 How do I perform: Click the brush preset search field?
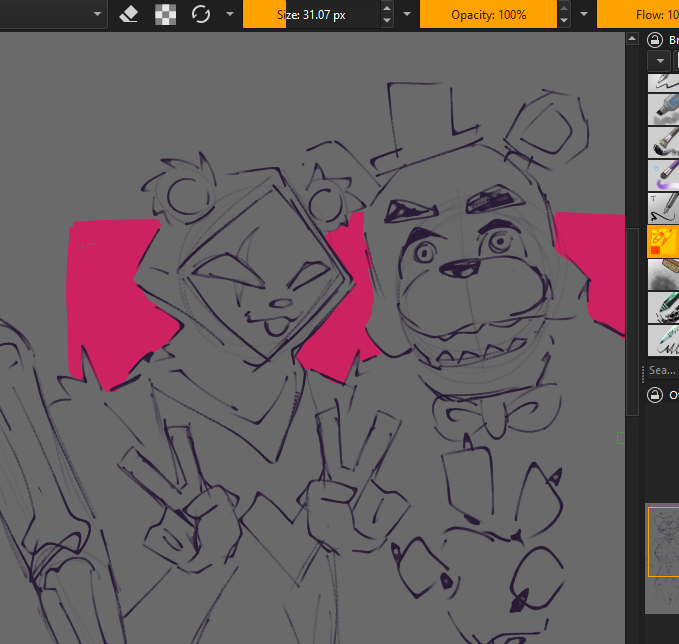[663, 370]
